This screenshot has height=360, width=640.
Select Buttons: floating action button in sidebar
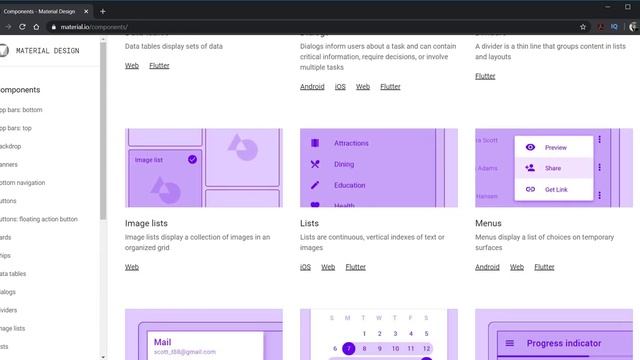[39, 219]
